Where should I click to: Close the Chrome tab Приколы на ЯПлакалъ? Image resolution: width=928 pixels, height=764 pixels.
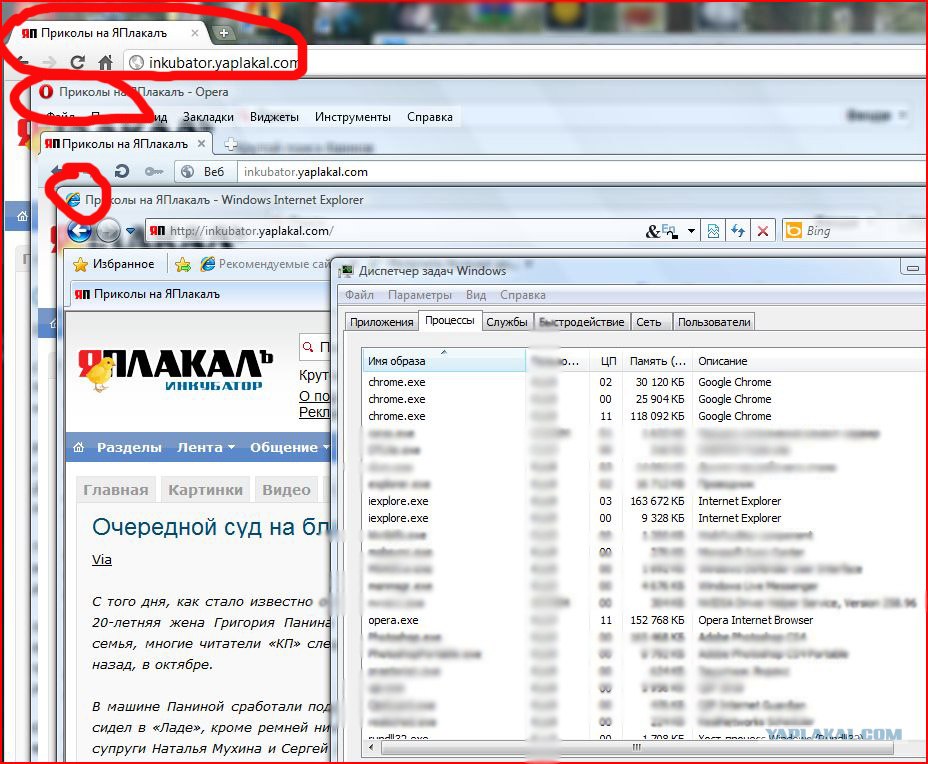pyautogui.click(x=195, y=33)
